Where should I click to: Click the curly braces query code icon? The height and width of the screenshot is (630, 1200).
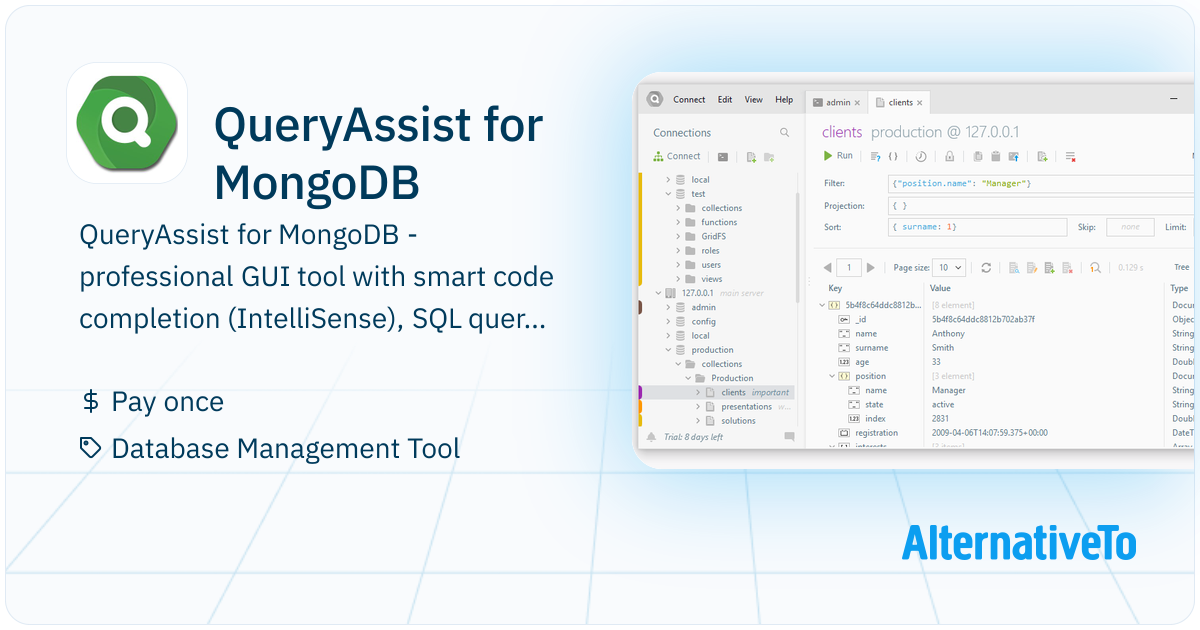893,157
